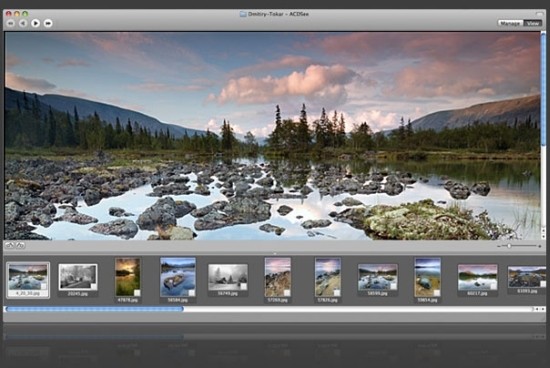
Task: Click the zoom-out minus icon beside the zoom slider
Action: click(499, 246)
